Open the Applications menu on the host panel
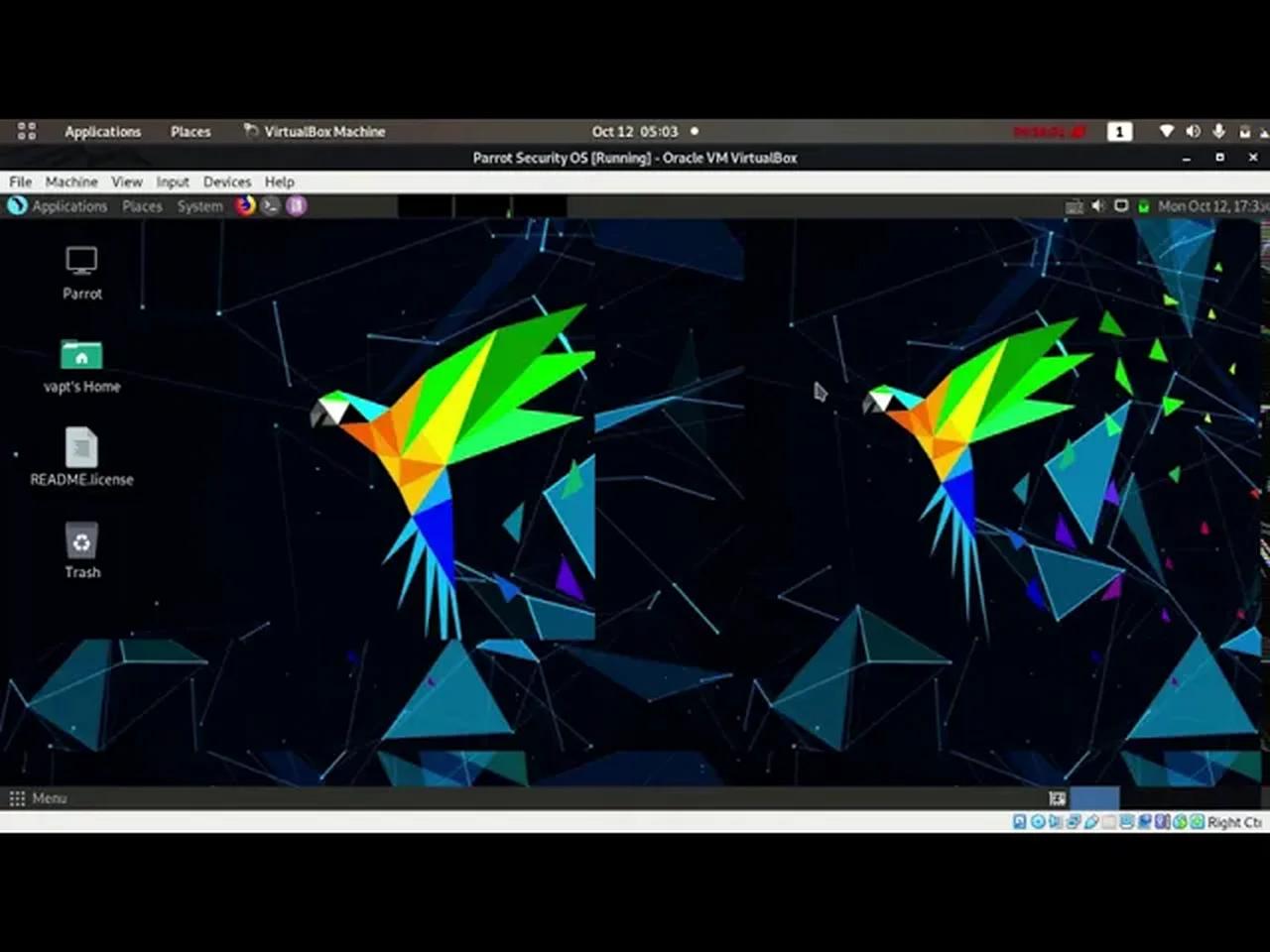This screenshot has height=952, width=1270. [103, 131]
